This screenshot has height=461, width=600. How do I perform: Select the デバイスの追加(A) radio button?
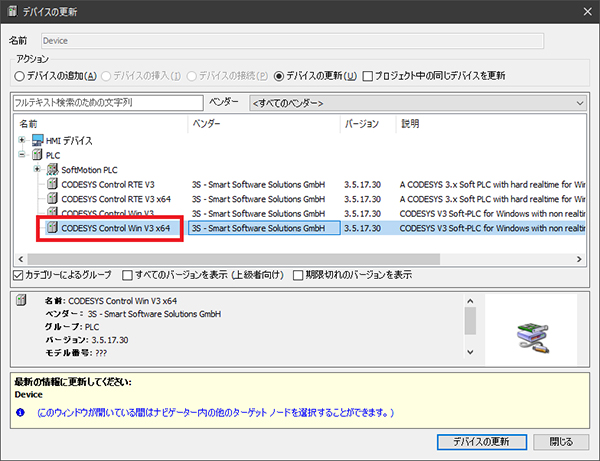point(20,76)
